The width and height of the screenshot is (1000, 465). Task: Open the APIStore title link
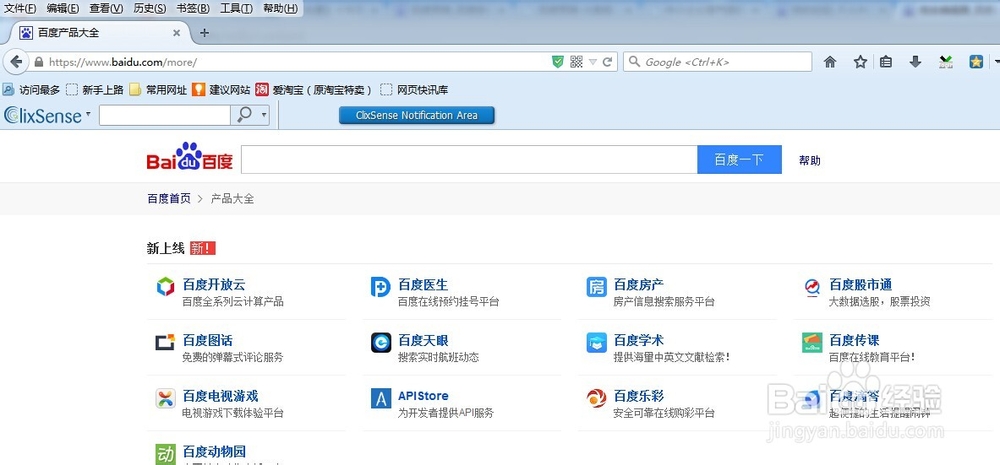tap(423, 396)
